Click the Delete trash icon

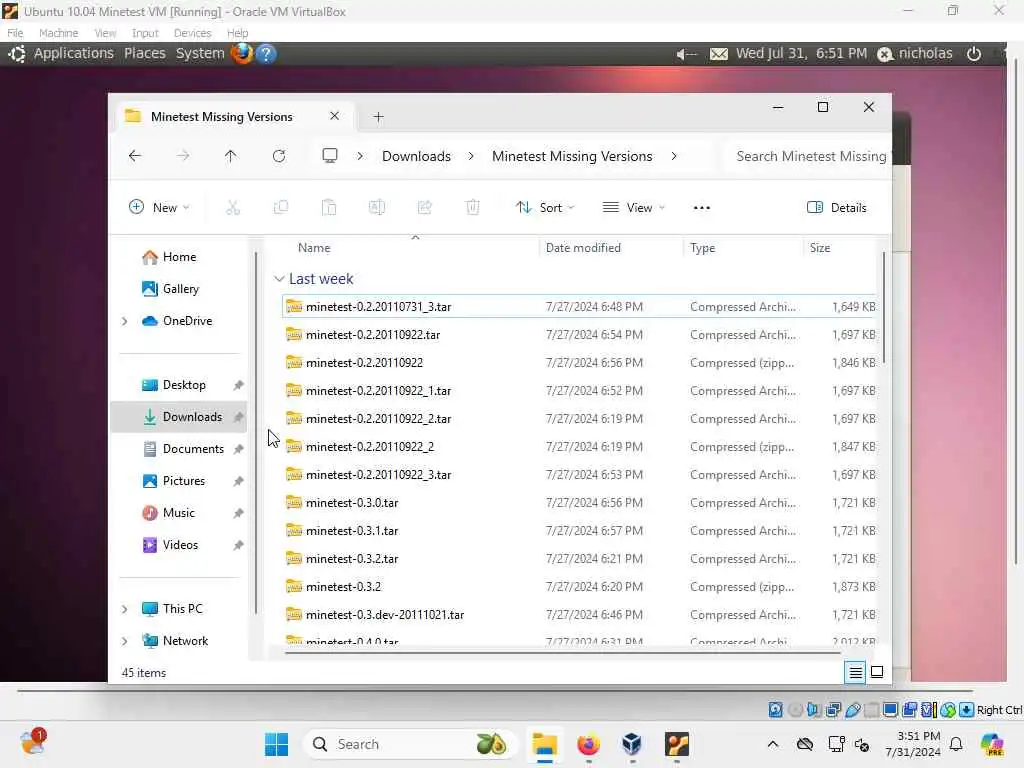[x=472, y=208]
